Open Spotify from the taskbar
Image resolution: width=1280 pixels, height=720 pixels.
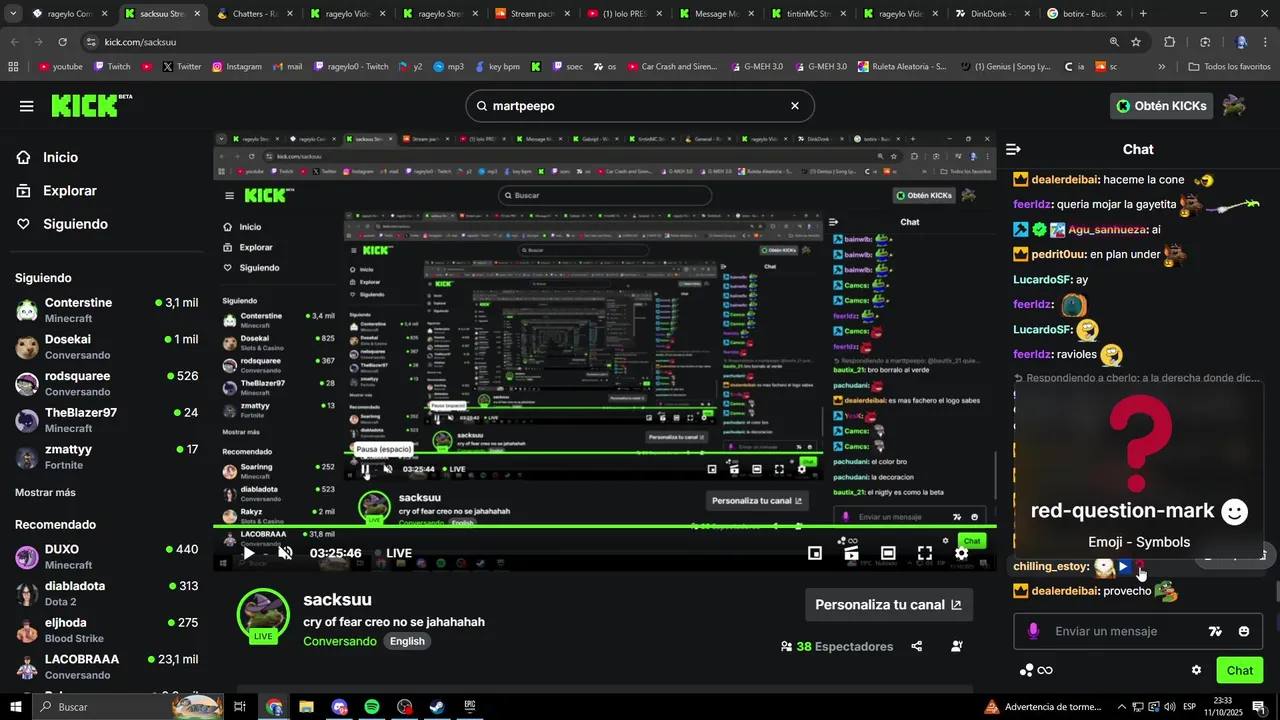pyautogui.click(x=372, y=707)
